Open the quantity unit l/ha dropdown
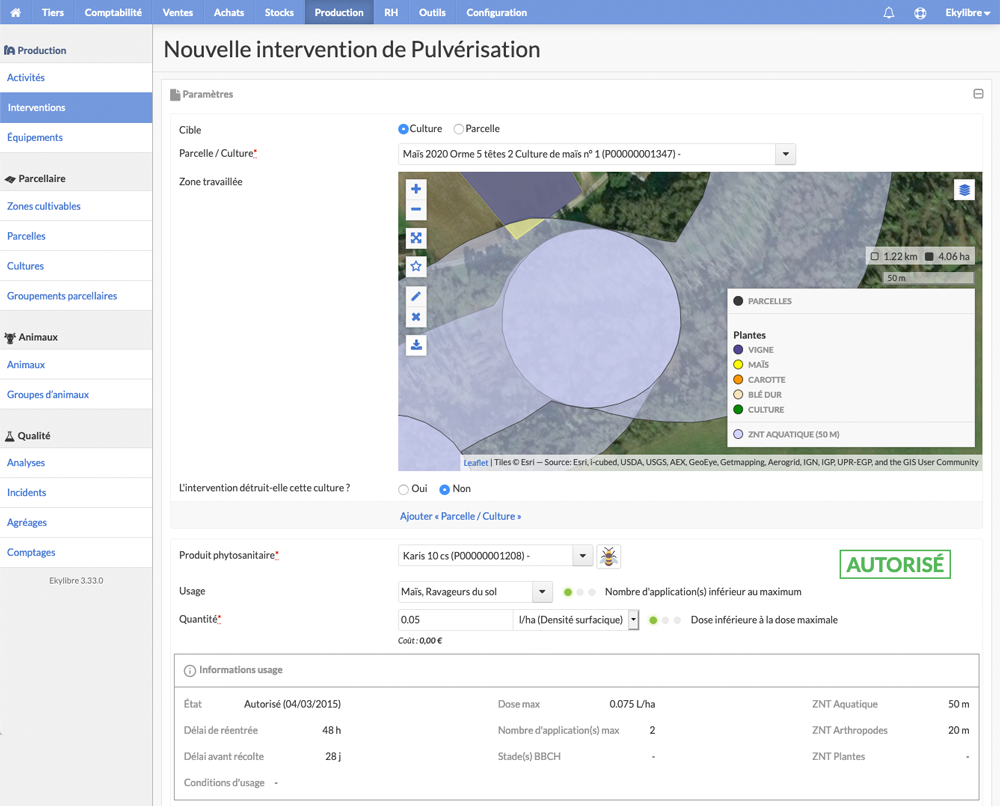Screen dimensions: 1000x806 tap(633, 620)
